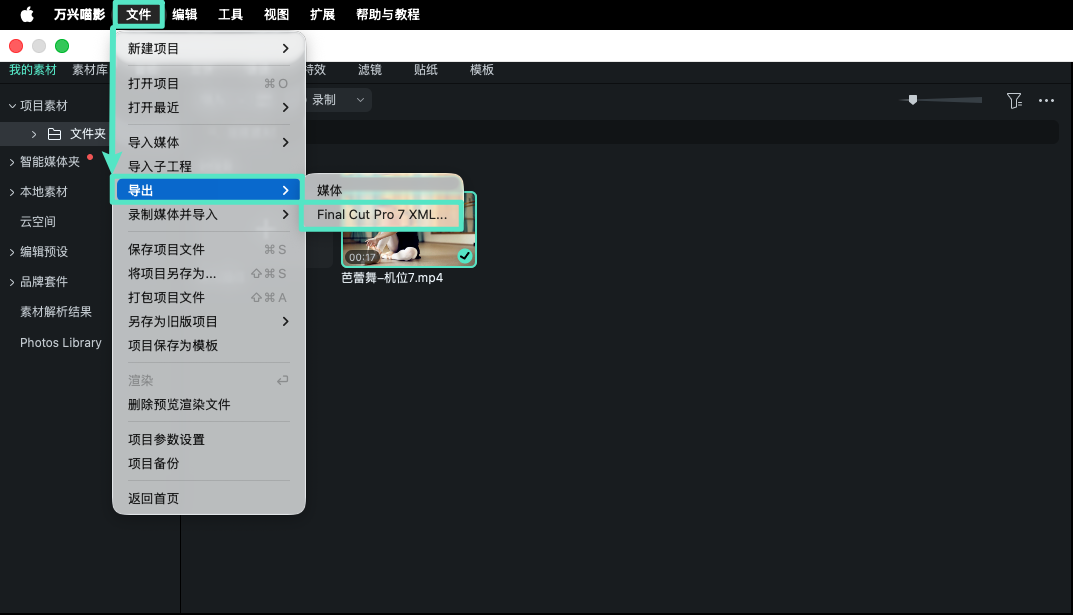Image resolution: width=1073 pixels, height=615 pixels.
Task: Click the 文件夹 folder icon
Action: (54, 134)
